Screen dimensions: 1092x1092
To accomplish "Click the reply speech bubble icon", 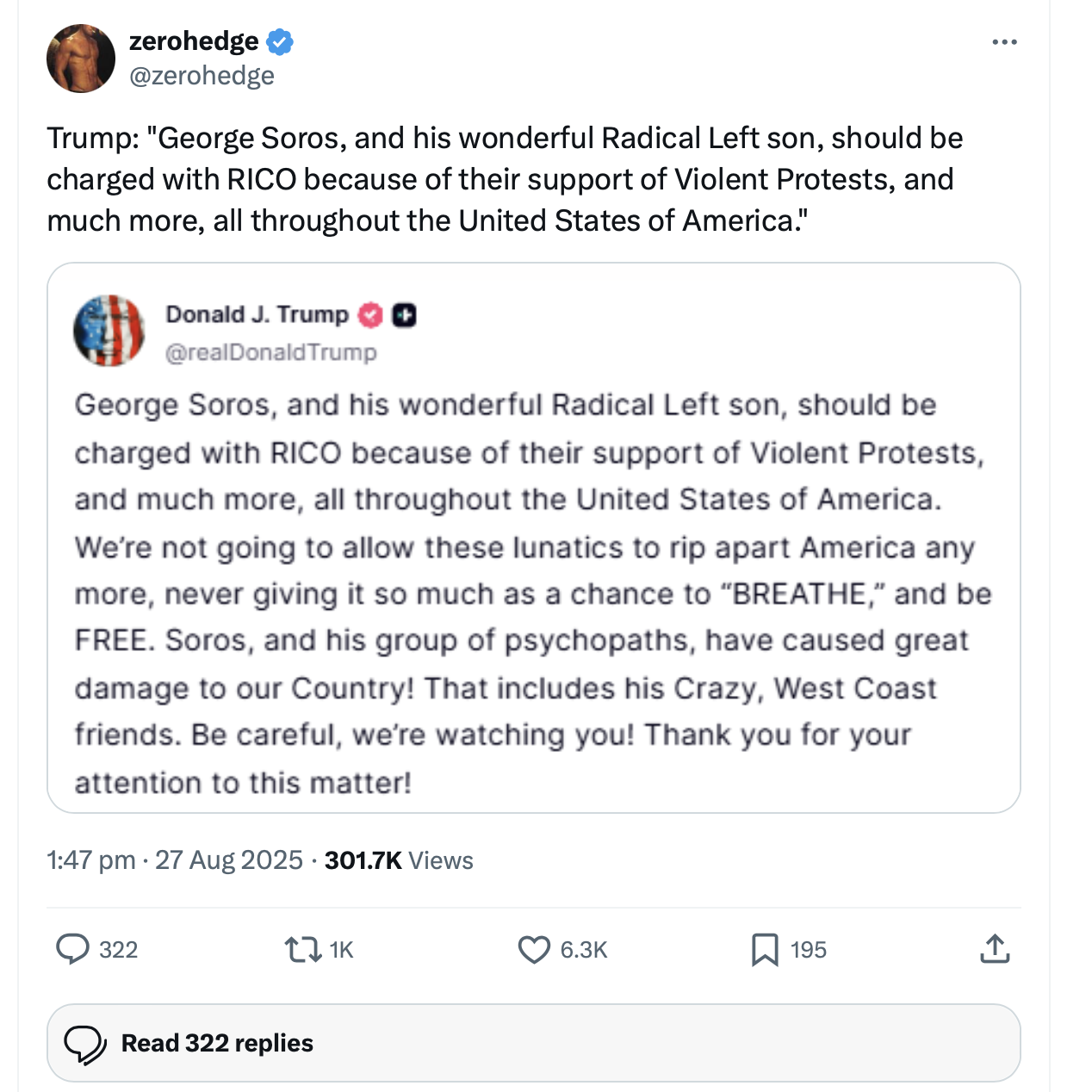I will tap(73, 949).
